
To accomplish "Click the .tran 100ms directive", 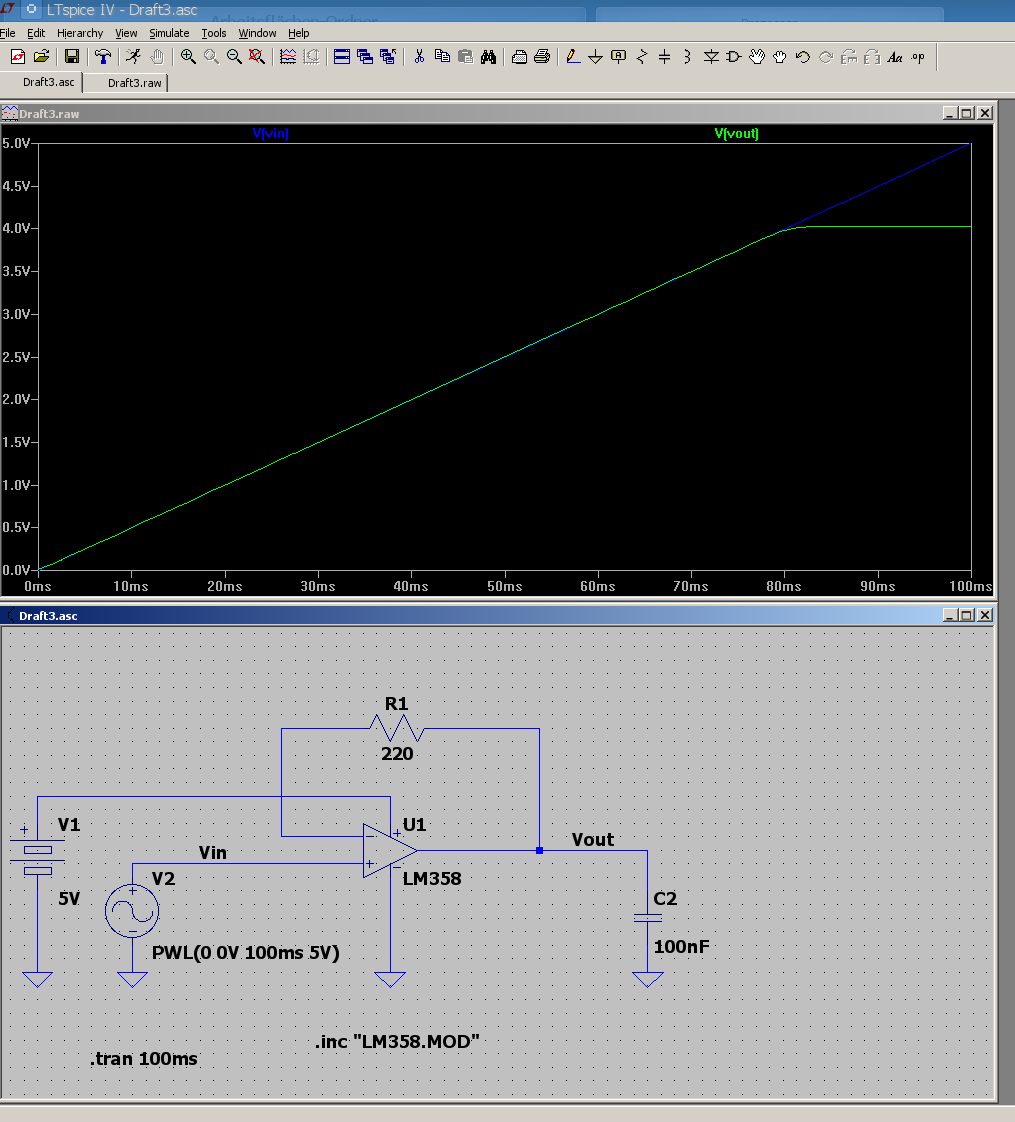I will coord(144,1059).
